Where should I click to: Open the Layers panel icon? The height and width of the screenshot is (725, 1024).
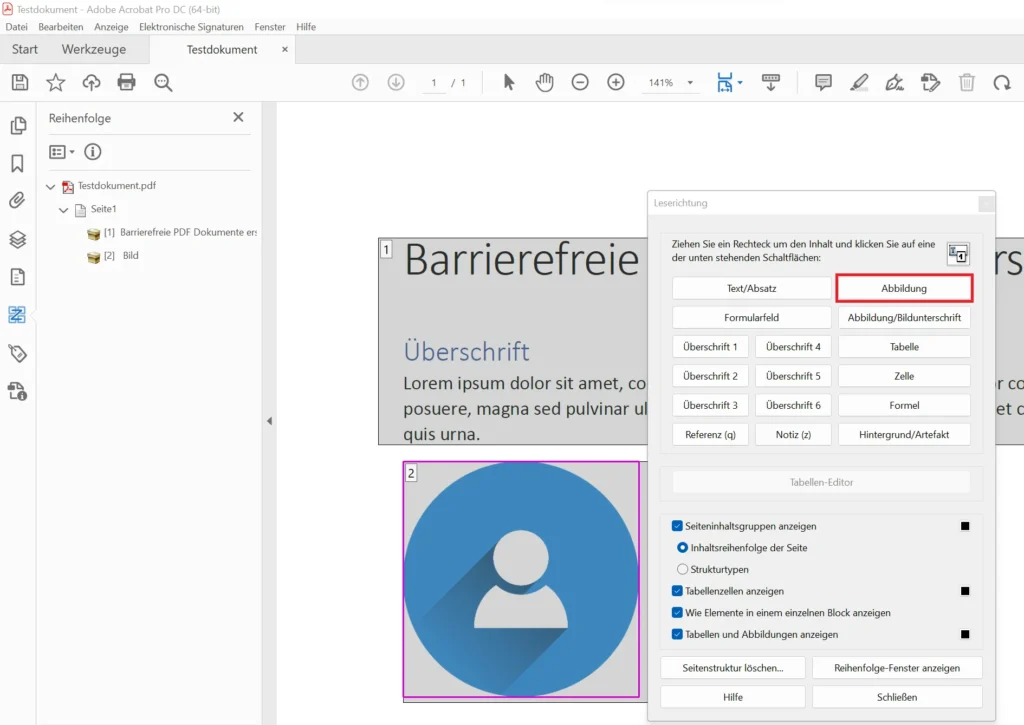point(17,239)
